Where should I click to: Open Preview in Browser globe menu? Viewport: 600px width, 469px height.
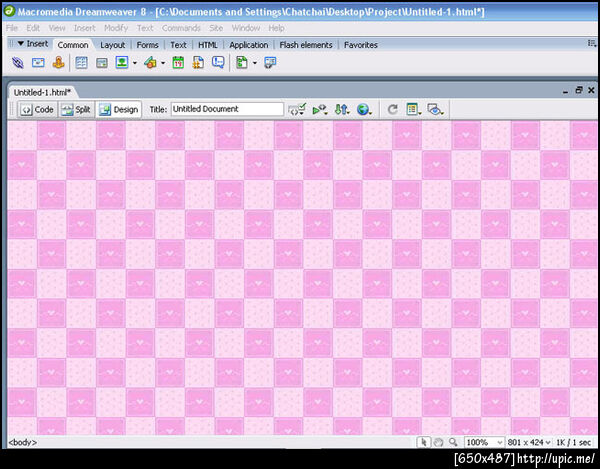coord(364,110)
